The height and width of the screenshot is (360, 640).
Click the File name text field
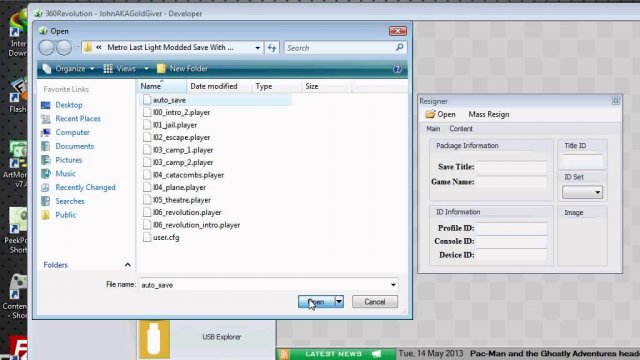click(264, 285)
